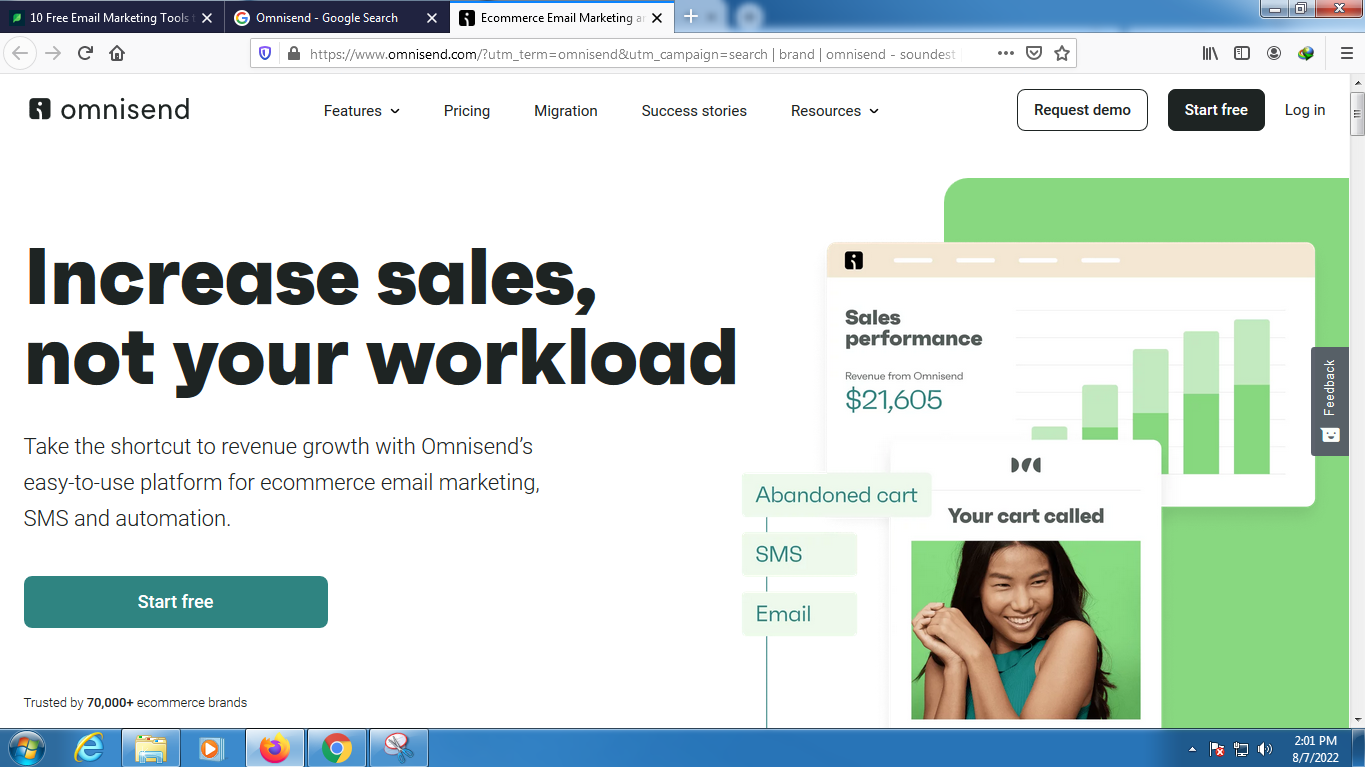Close the Omnisend Google Search tab

(432, 18)
